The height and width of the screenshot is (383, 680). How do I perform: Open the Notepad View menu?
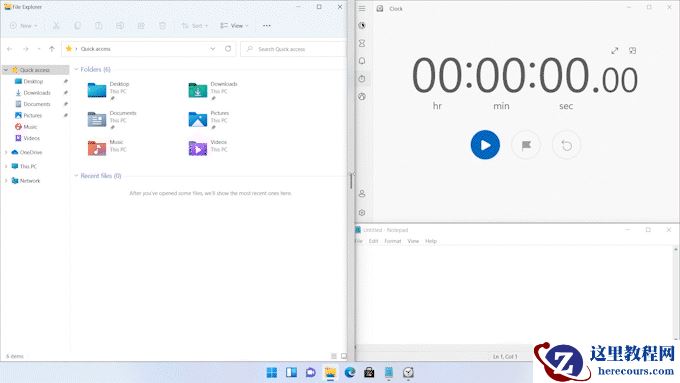coord(413,241)
